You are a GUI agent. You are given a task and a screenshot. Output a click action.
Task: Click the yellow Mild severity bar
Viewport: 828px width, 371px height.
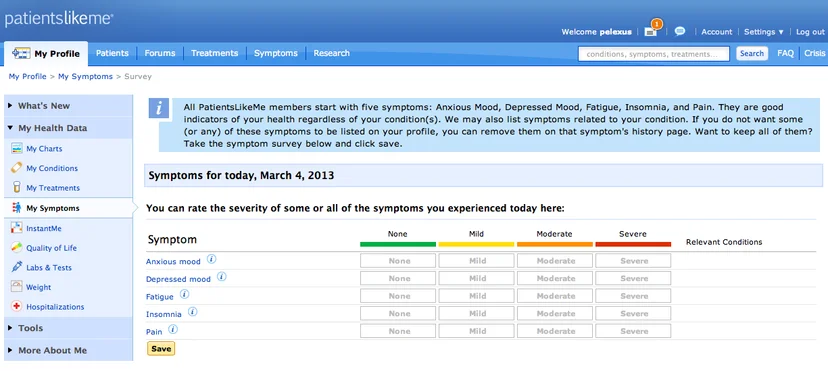pyautogui.click(x=476, y=244)
